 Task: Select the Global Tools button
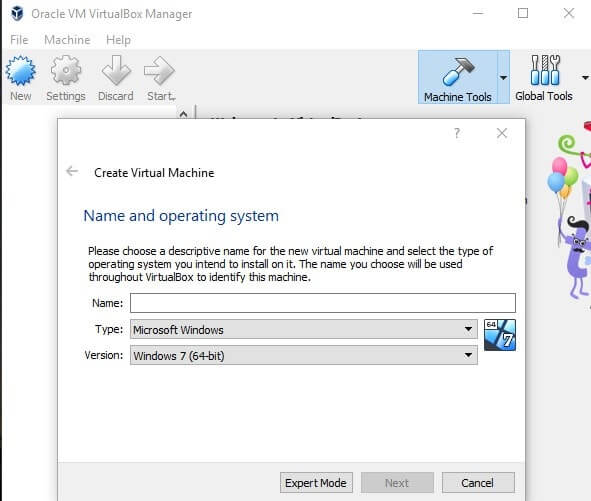[544, 77]
